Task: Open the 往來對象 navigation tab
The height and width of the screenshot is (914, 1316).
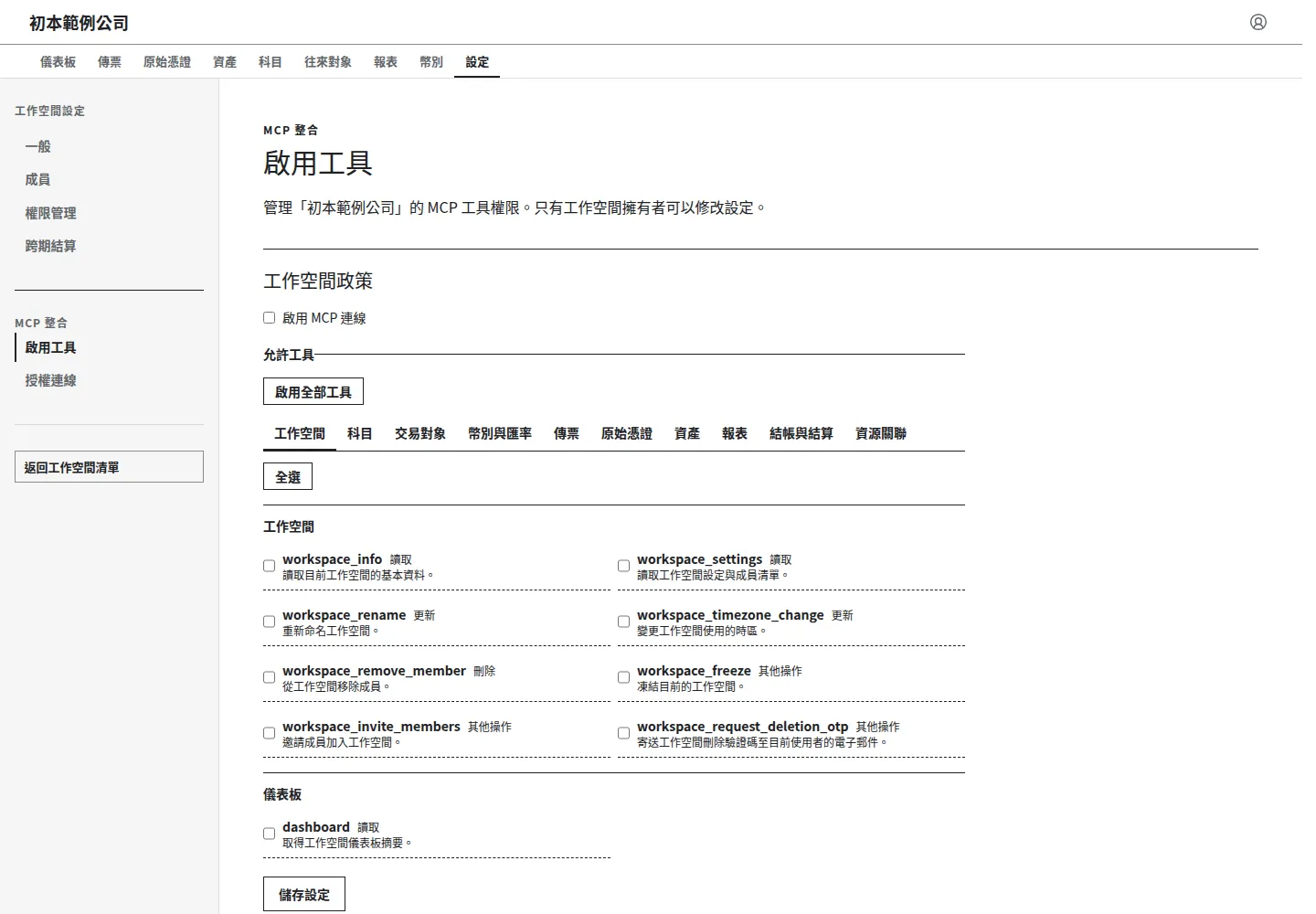Action: 328,62
